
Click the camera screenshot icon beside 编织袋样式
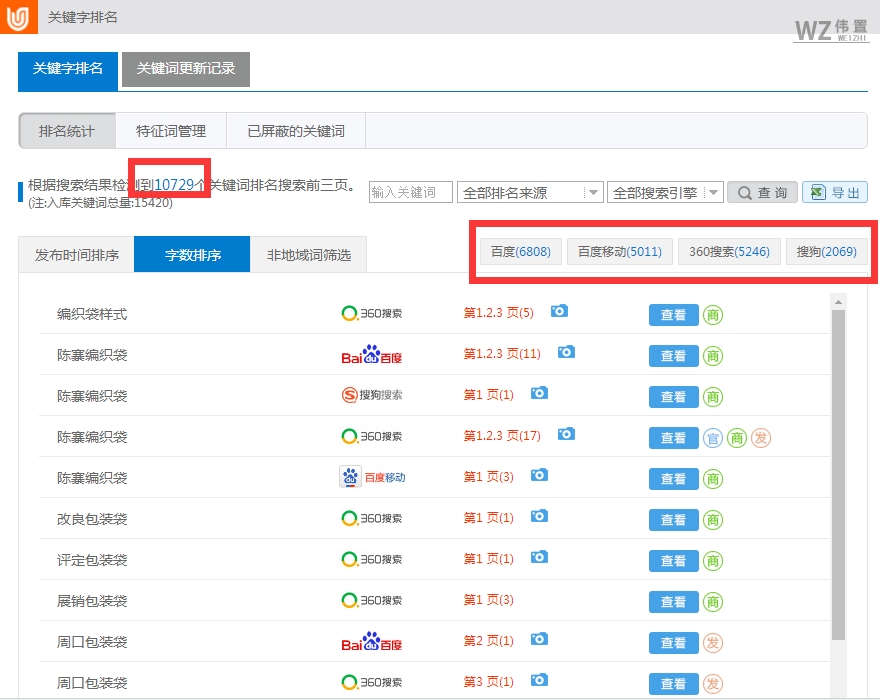point(559,311)
